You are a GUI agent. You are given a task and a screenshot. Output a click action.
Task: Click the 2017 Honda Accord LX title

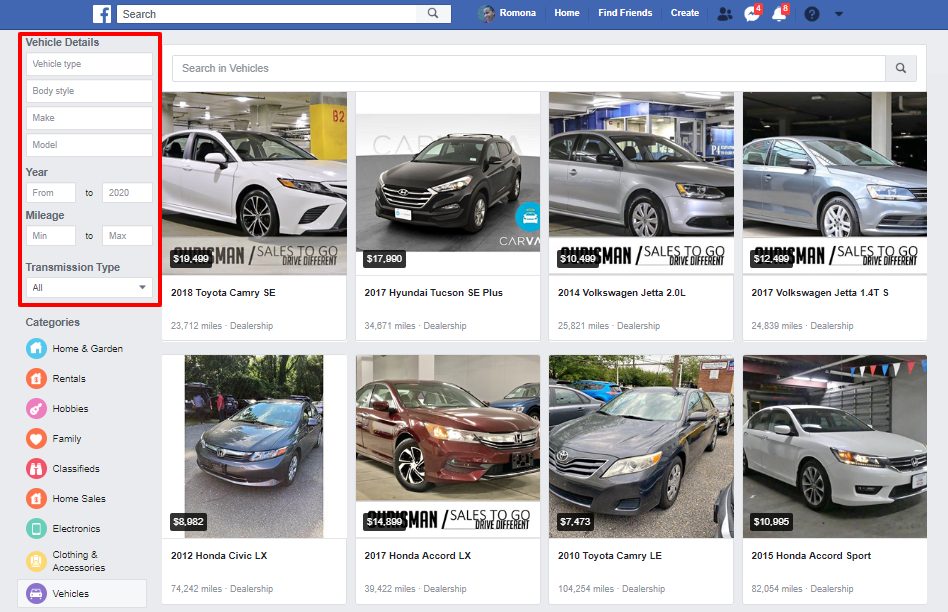click(x=417, y=556)
